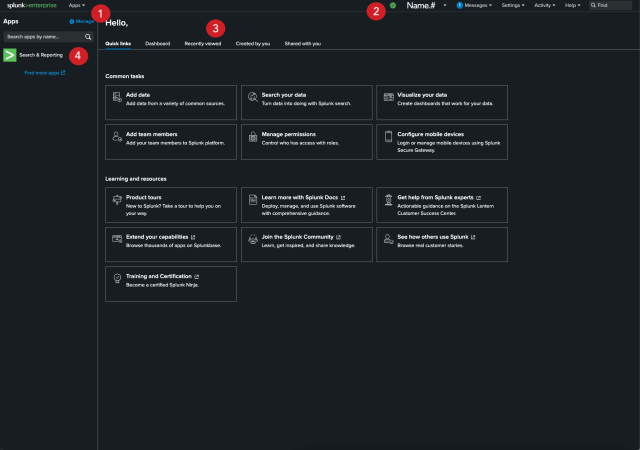Click 'Create dashboards that work for your data.' text

(445, 103)
